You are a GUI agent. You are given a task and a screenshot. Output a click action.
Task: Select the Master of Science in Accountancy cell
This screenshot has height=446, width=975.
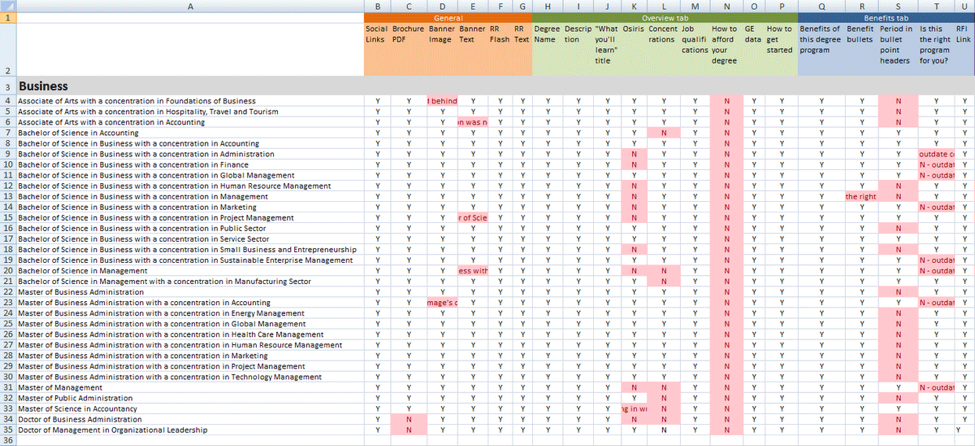(190, 408)
